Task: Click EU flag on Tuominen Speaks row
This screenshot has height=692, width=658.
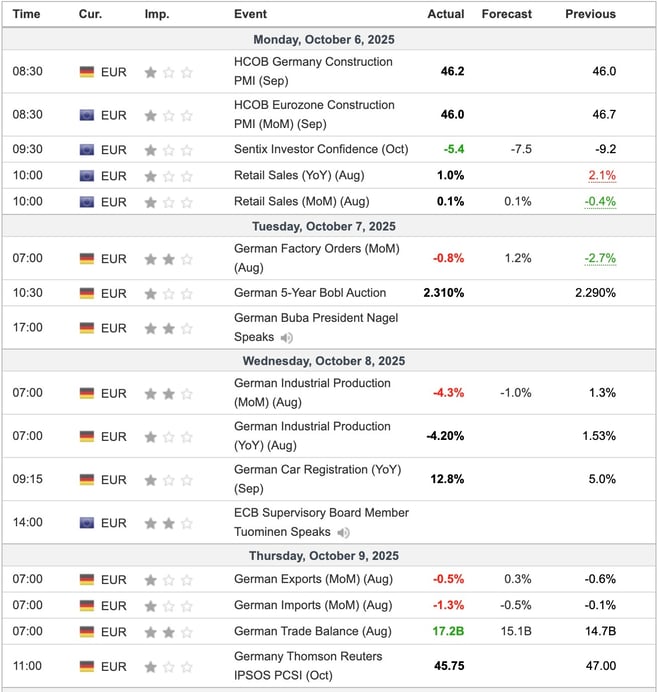Action: pyautogui.click(x=87, y=523)
